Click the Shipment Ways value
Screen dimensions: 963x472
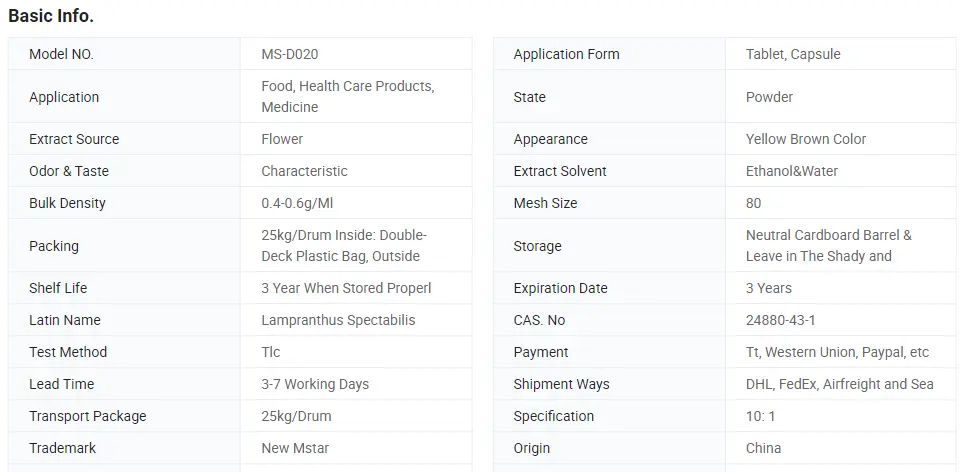(839, 384)
